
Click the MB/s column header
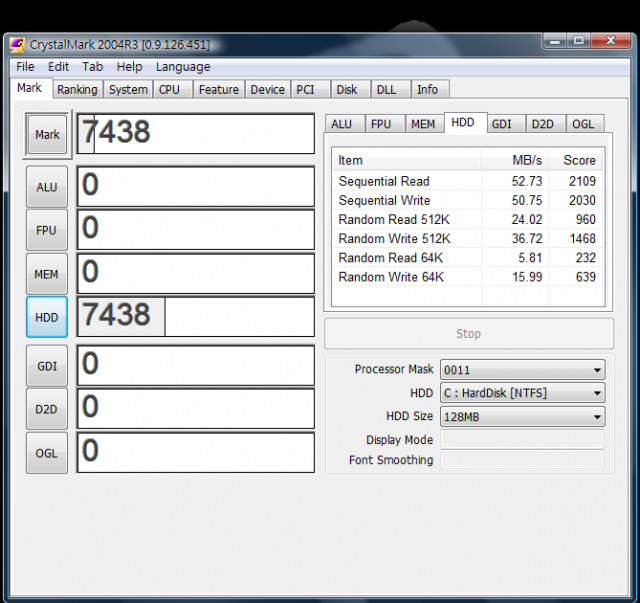click(x=515, y=160)
